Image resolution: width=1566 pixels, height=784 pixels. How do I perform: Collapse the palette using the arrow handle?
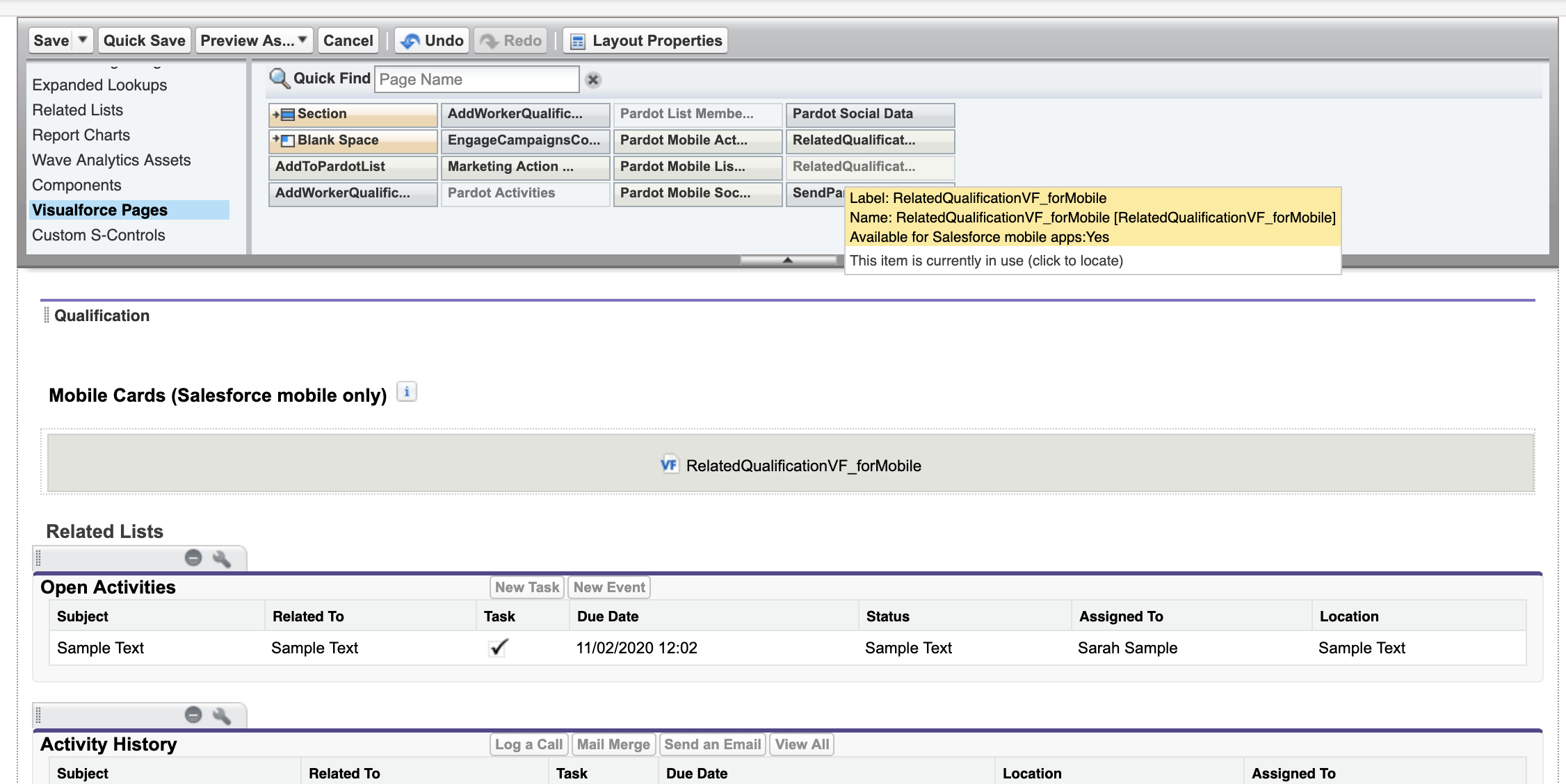[788, 260]
